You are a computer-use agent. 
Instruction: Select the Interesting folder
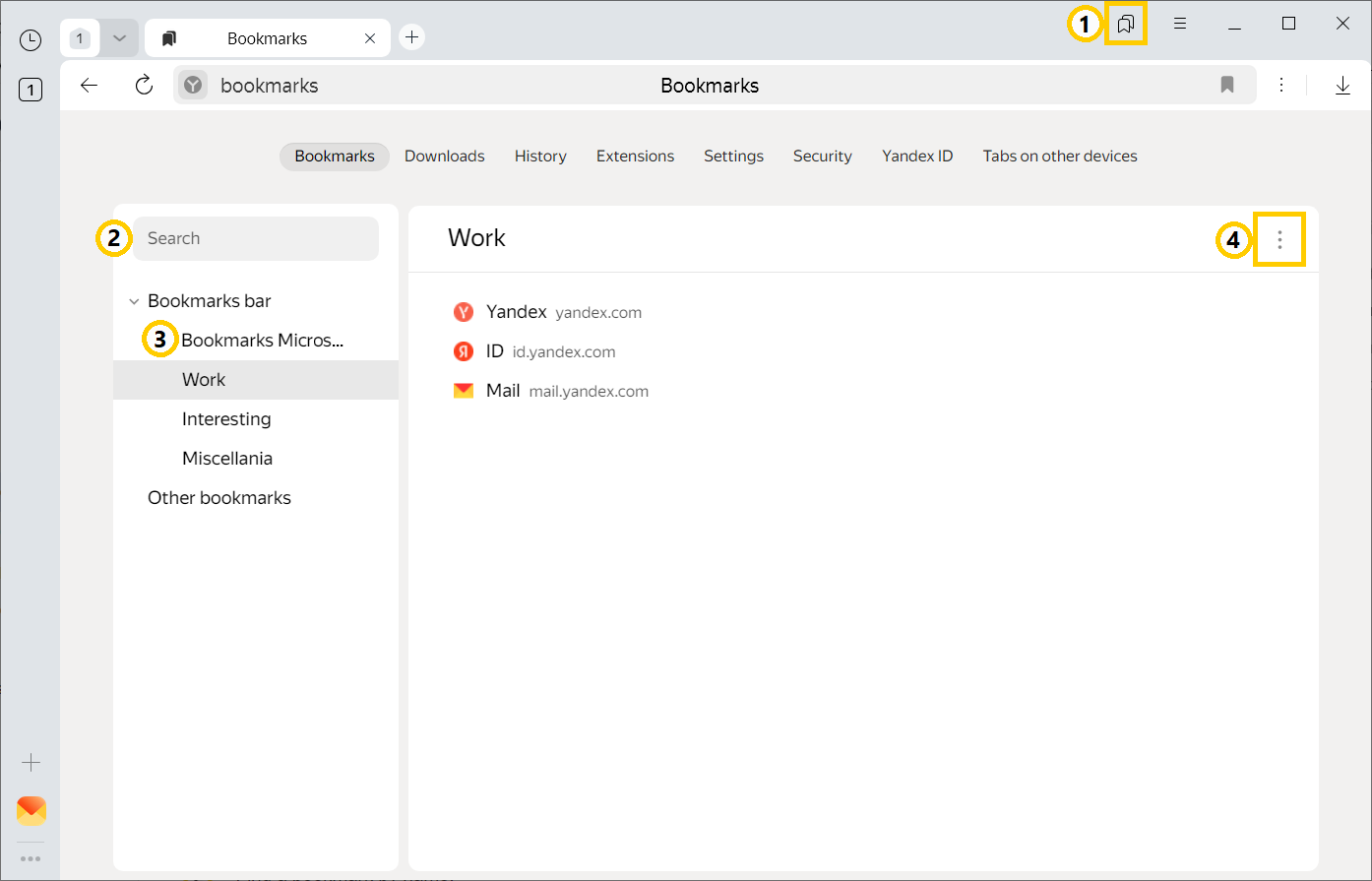tap(226, 419)
